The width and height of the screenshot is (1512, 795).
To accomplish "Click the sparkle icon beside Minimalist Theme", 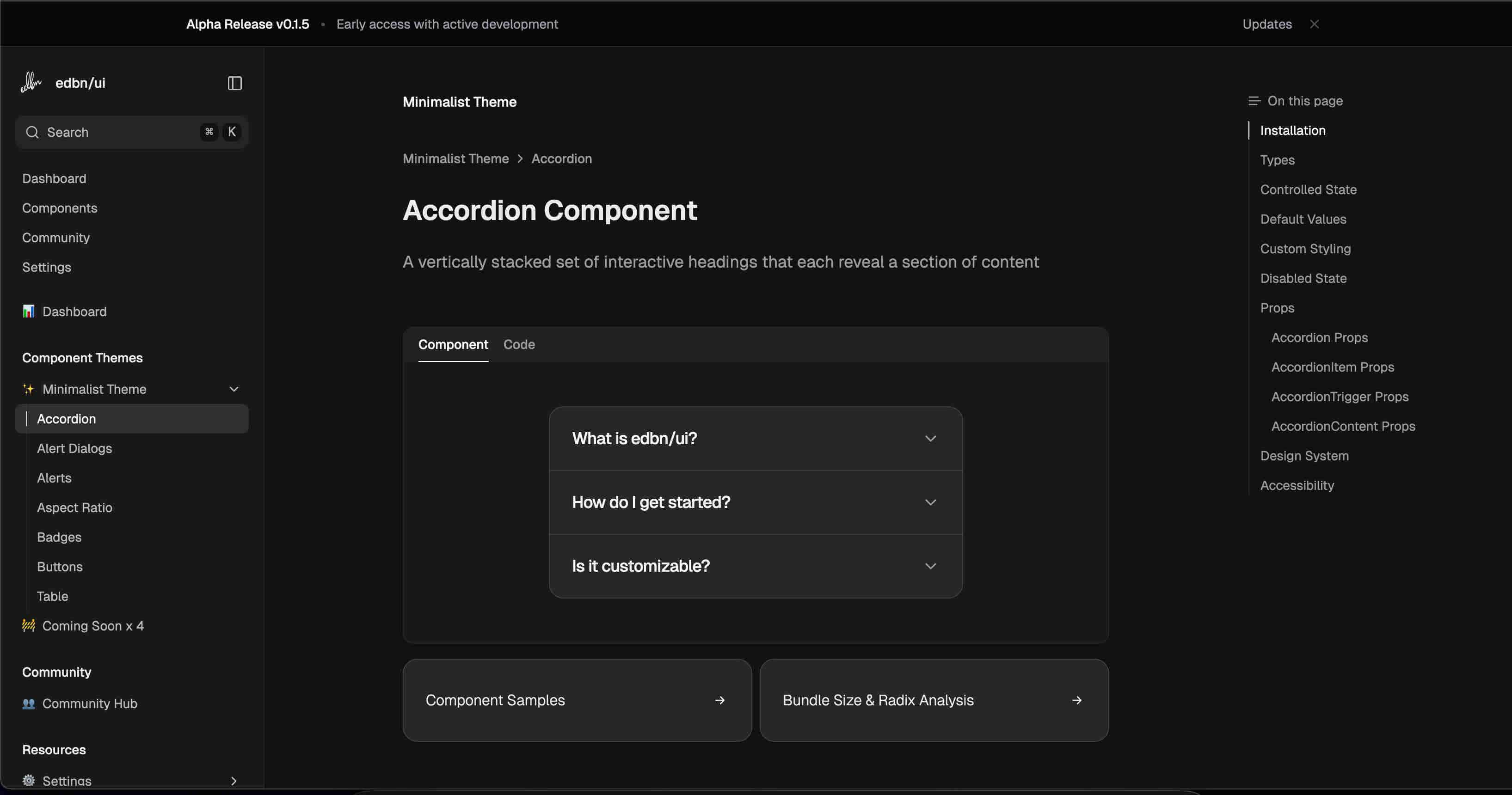I will click(x=28, y=389).
